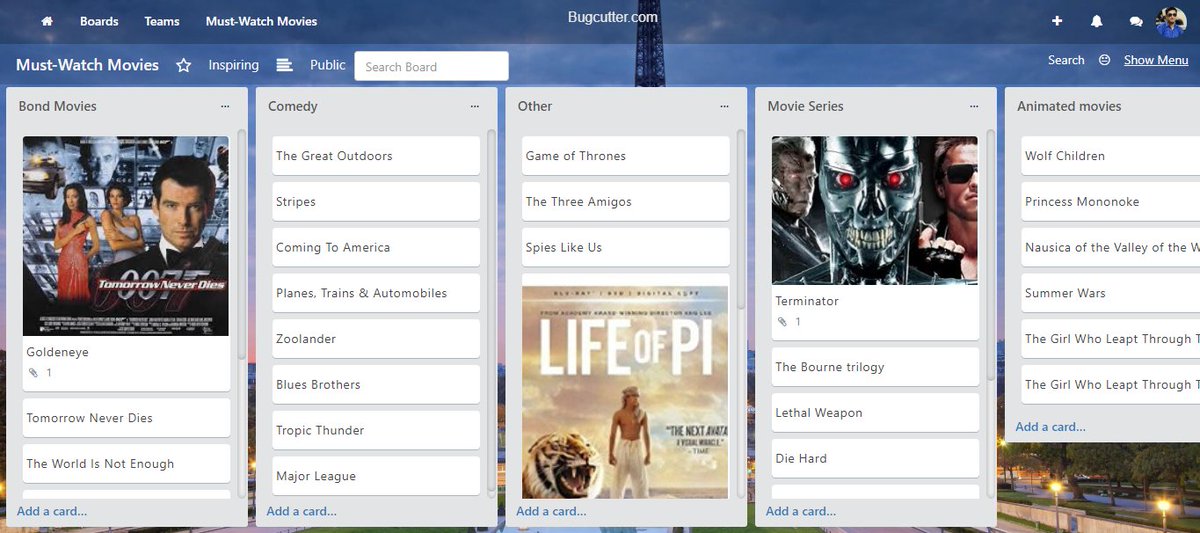Click Terminator card attachment paperclip icon
This screenshot has height=533, width=1200.
(783, 322)
